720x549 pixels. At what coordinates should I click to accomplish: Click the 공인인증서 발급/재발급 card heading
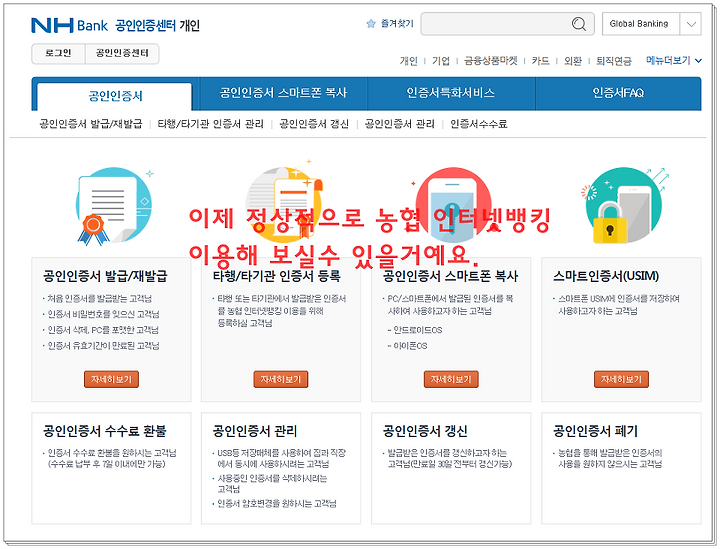point(105,276)
